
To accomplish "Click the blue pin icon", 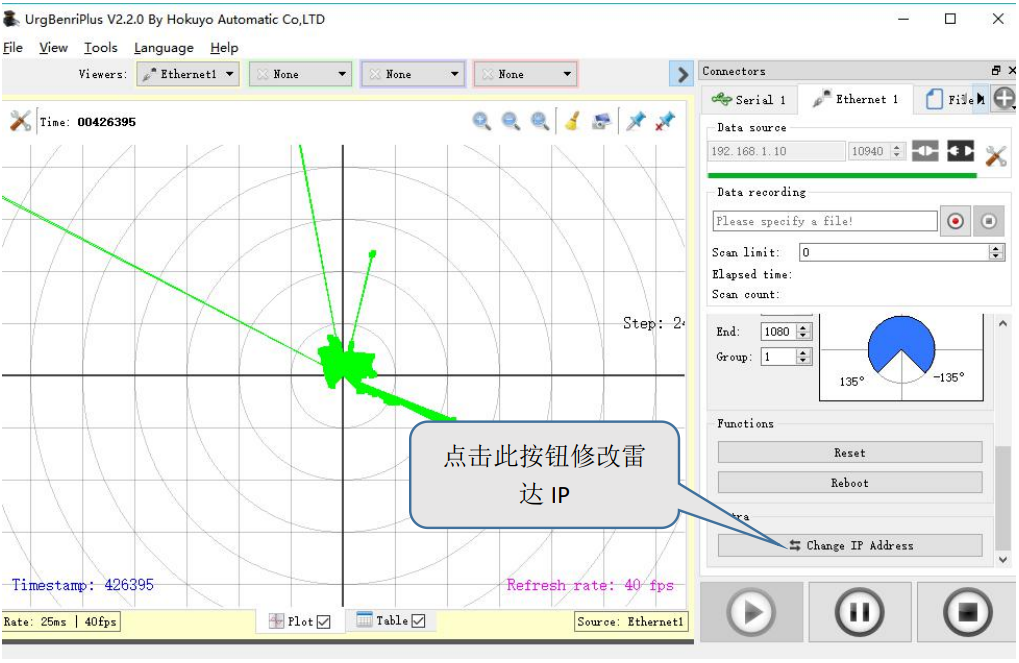I will [636, 121].
